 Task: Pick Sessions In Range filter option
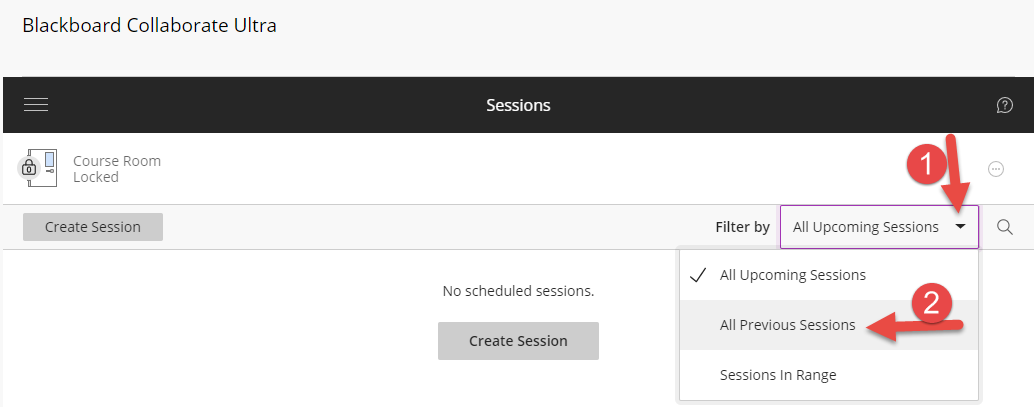[777, 375]
